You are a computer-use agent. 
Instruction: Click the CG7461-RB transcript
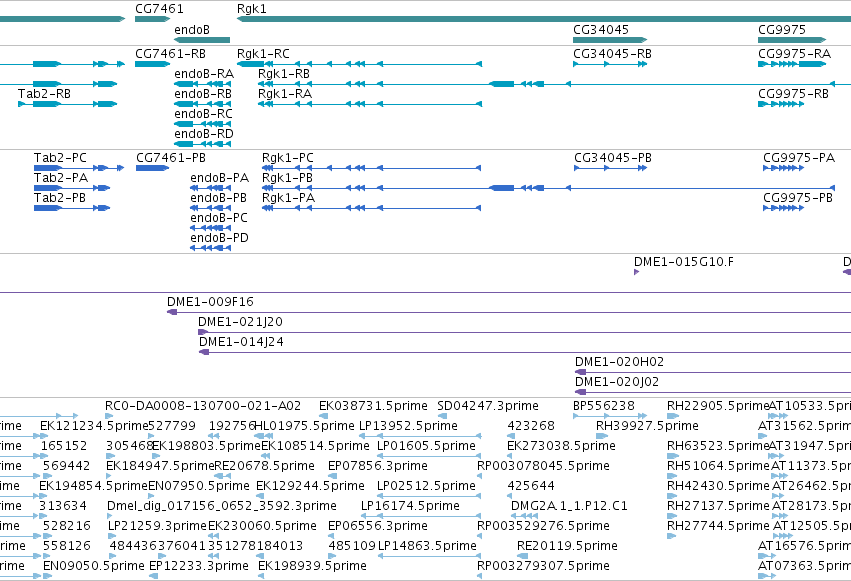pyautogui.click(x=153, y=64)
